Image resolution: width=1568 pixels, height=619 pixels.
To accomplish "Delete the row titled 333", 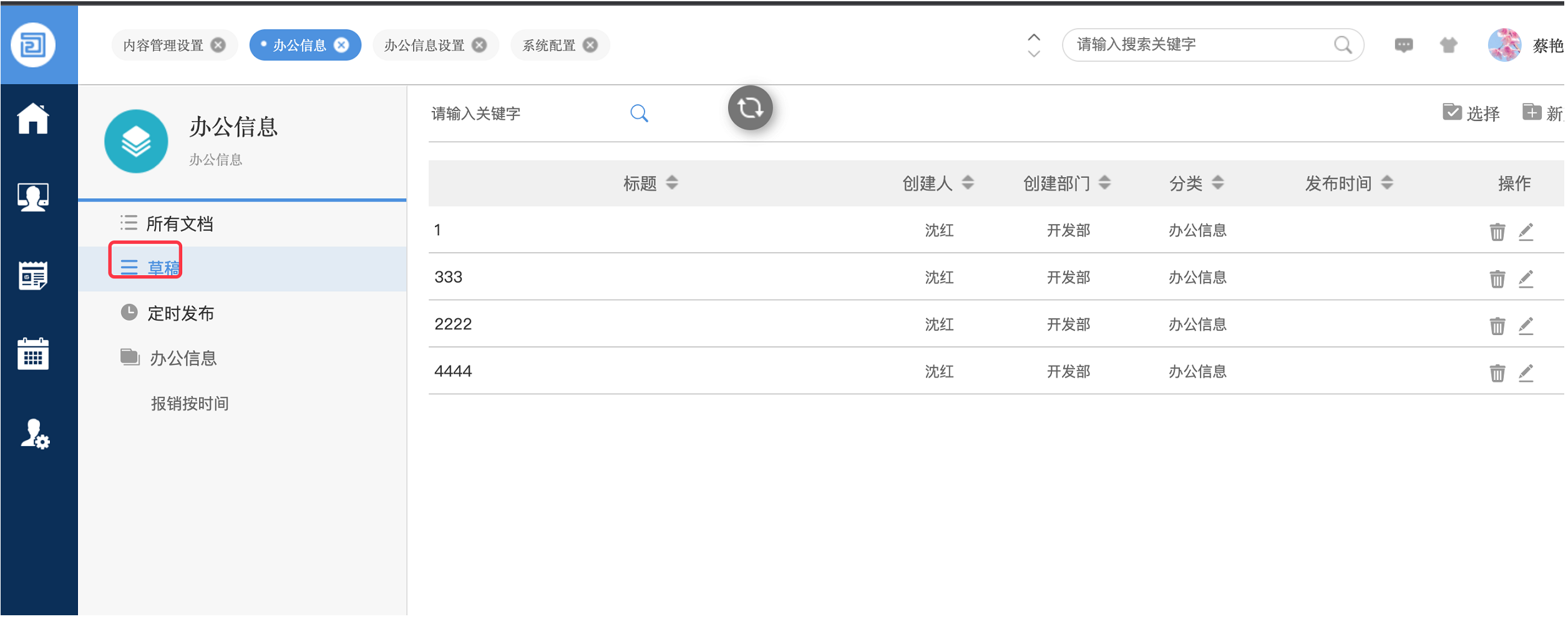I will pyautogui.click(x=1499, y=279).
